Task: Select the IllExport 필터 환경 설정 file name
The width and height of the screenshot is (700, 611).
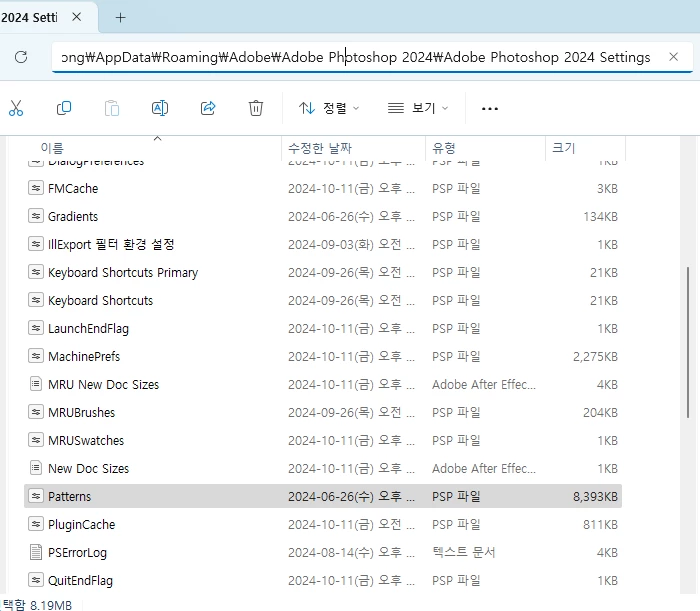Action: pos(111,244)
